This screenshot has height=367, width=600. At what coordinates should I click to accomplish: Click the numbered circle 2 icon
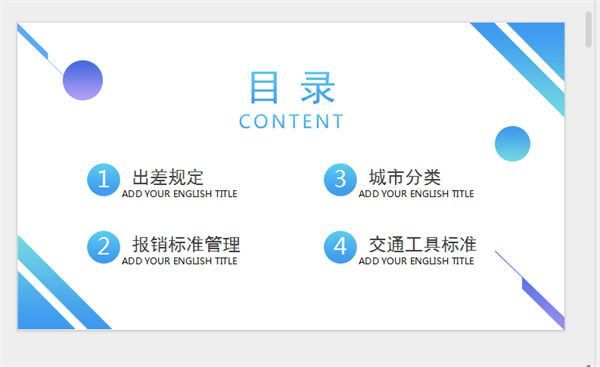(x=104, y=247)
